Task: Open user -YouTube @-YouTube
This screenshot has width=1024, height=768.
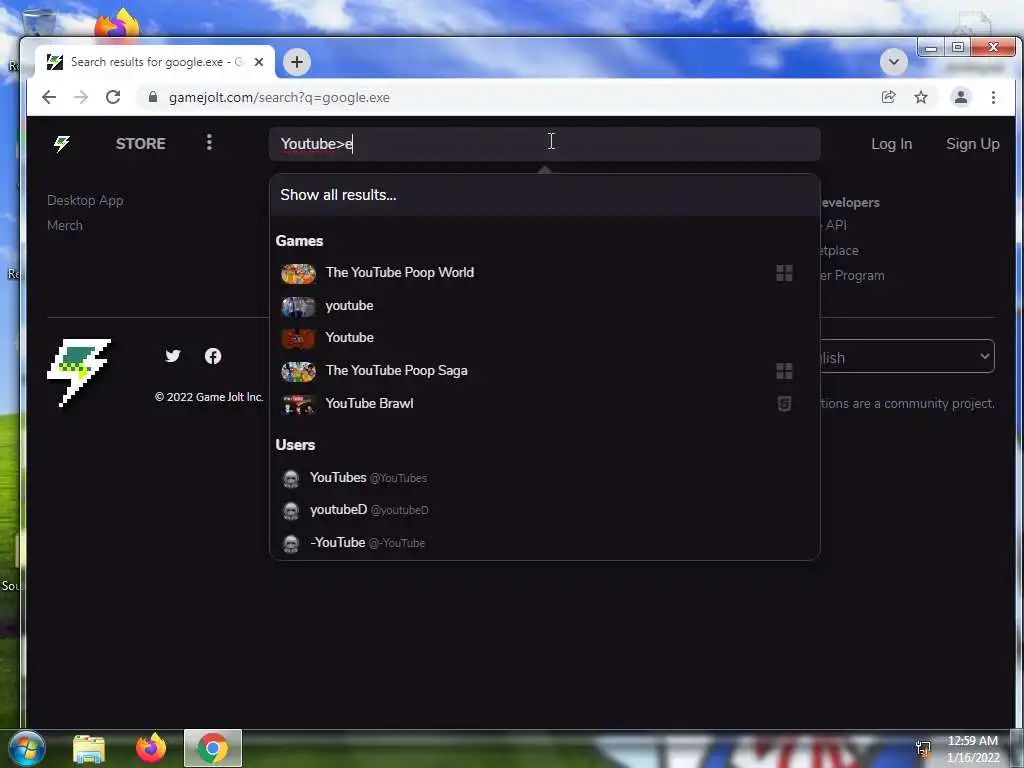Action: pyautogui.click(x=545, y=543)
